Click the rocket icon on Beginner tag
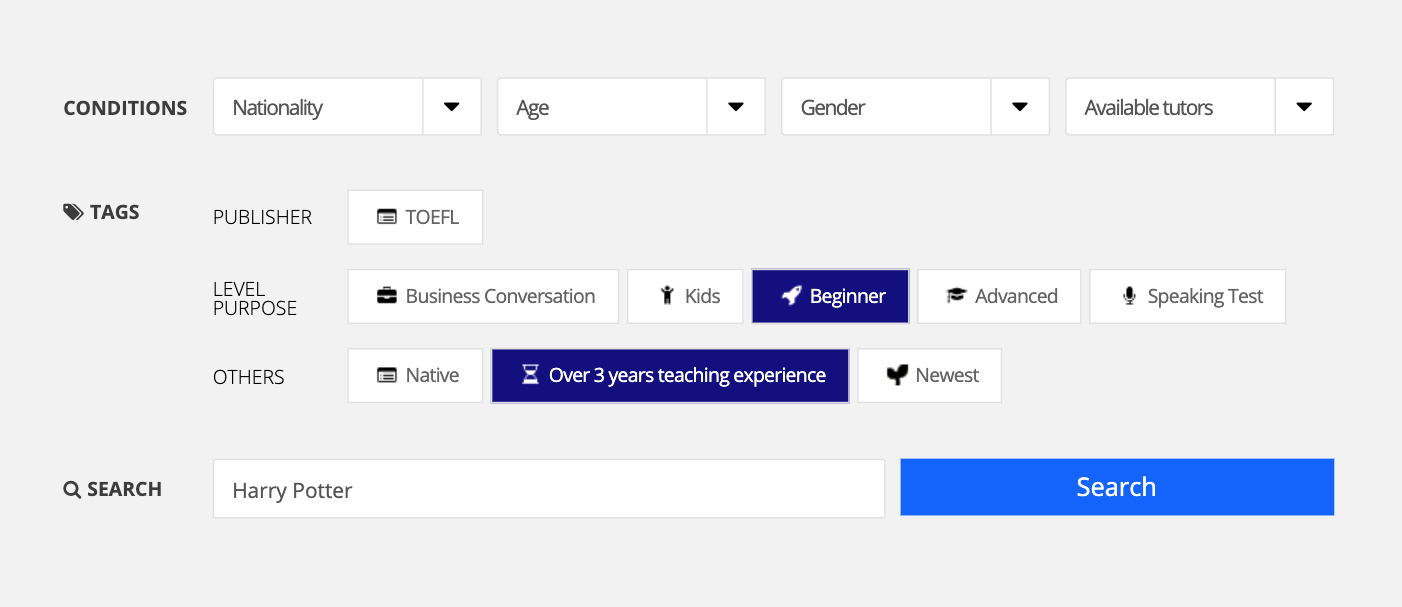Viewport: 1402px width, 607px height. [791, 296]
